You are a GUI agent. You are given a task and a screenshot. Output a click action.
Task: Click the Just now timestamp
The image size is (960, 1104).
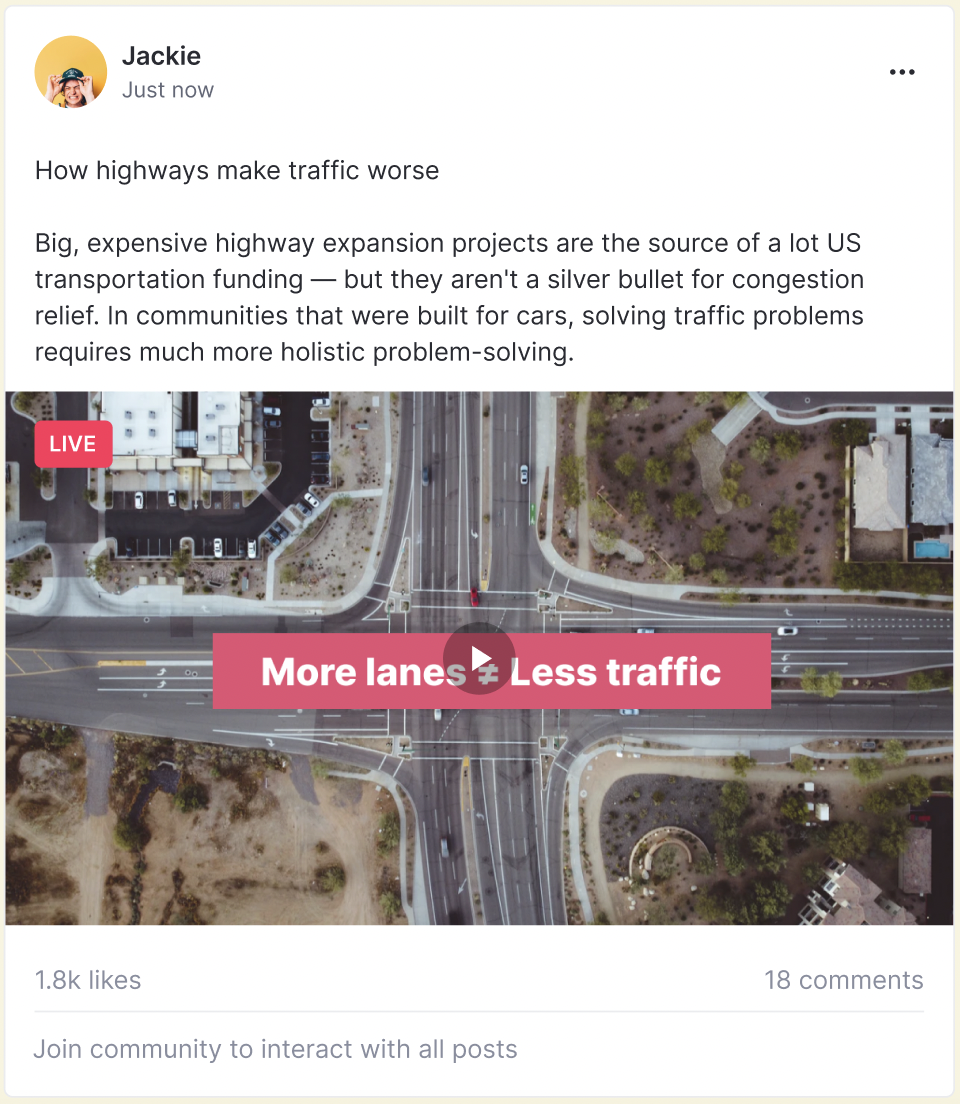pos(168,90)
